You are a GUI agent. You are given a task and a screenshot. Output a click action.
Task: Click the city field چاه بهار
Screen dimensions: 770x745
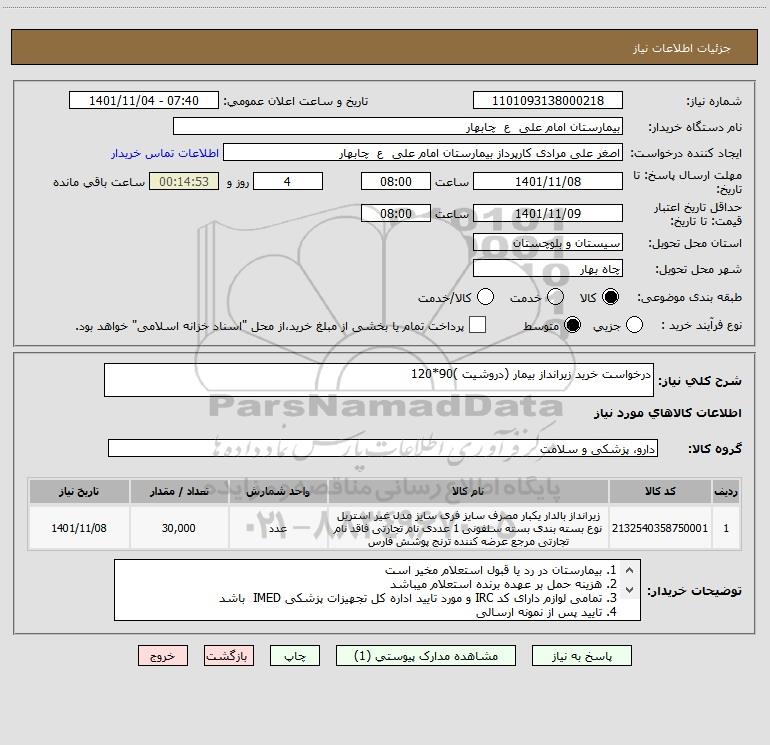click(x=548, y=268)
